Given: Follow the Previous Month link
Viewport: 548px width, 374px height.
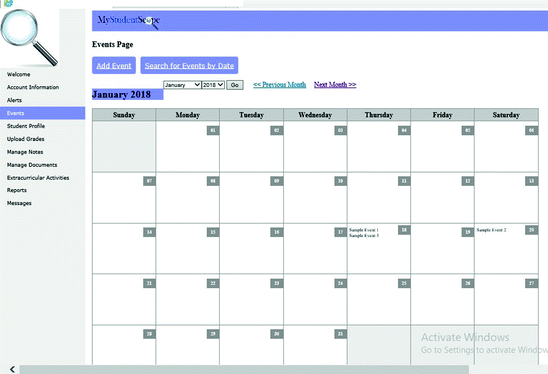Looking at the screenshot, I should pos(280,85).
